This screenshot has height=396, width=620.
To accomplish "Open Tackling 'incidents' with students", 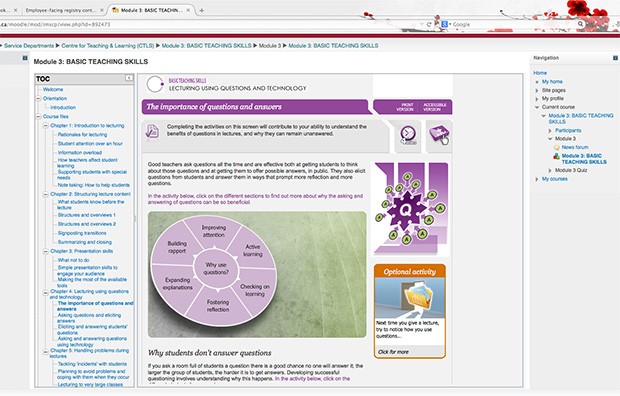I will coord(92,364).
